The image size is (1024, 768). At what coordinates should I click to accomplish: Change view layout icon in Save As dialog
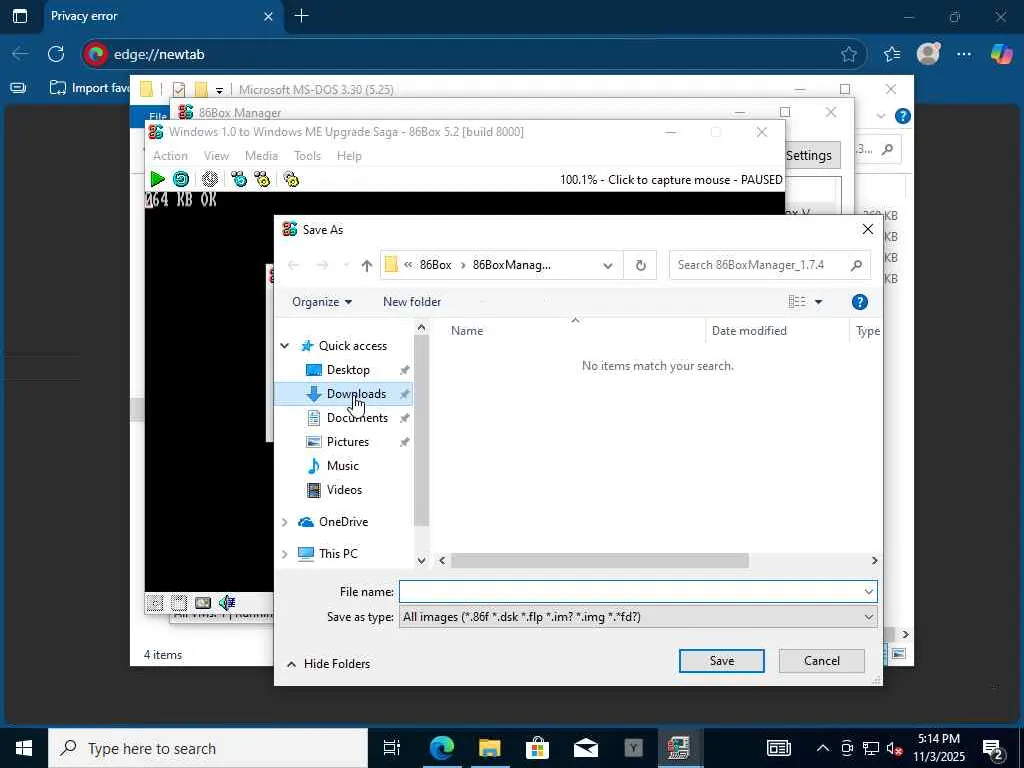tap(797, 302)
